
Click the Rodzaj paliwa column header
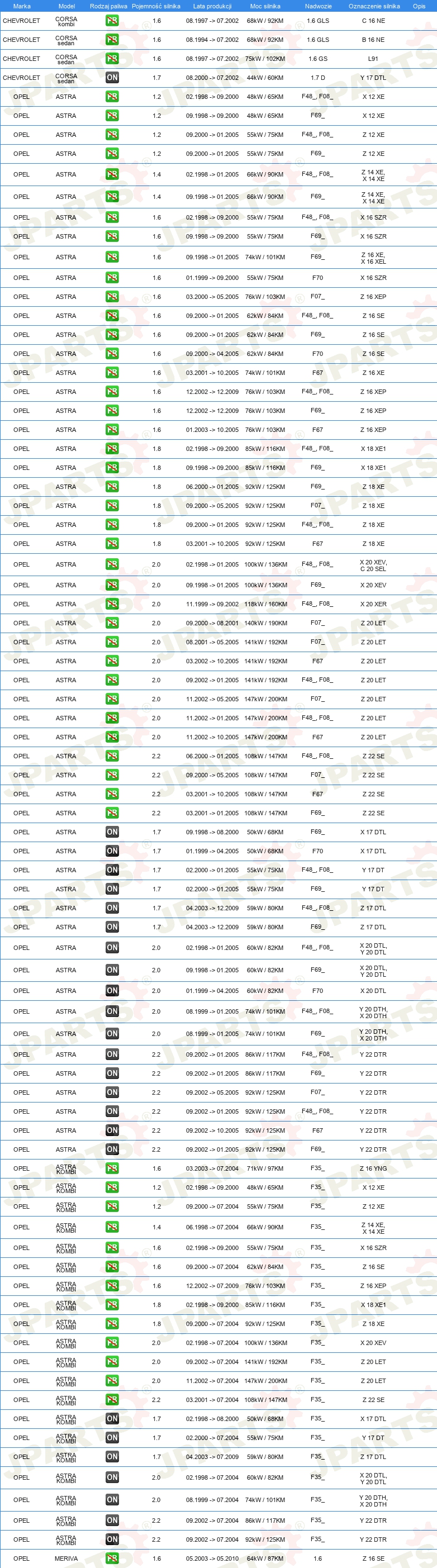pyautogui.click(x=108, y=6)
